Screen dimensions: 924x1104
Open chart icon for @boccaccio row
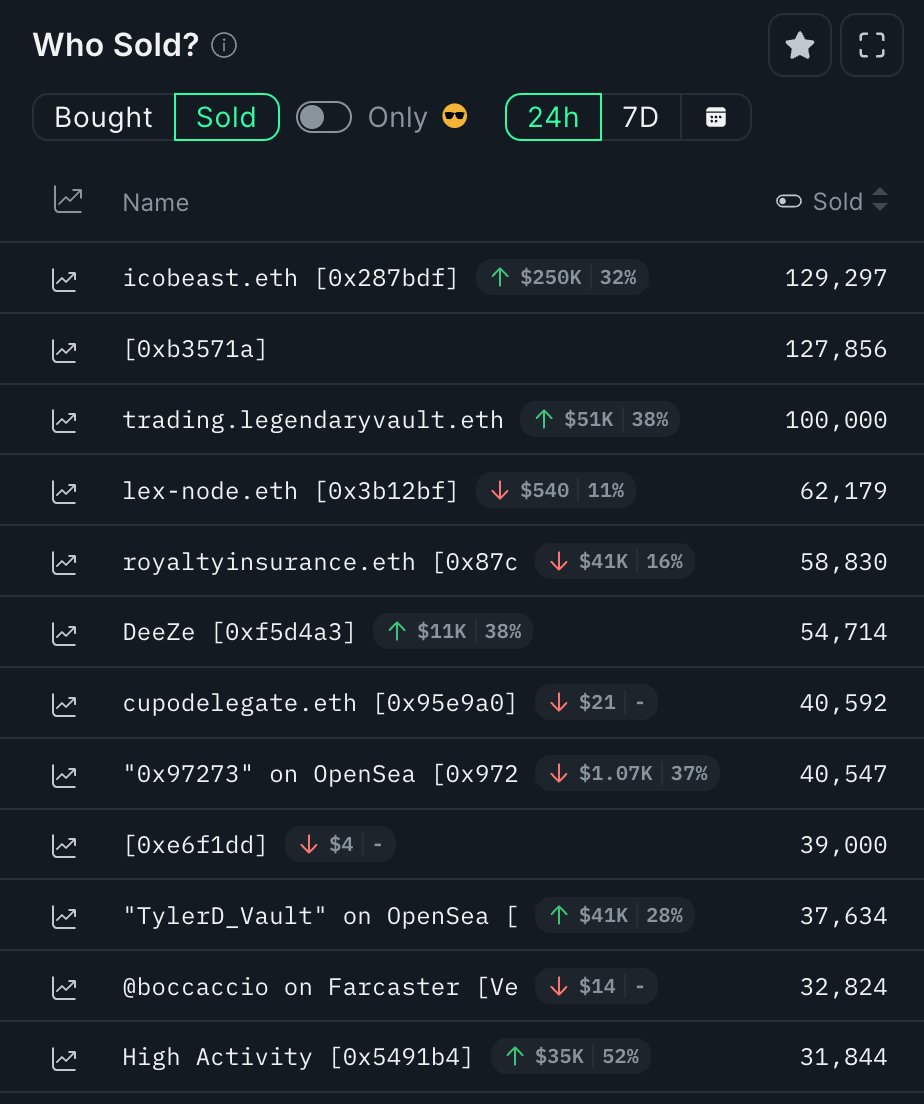click(x=64, y=988)
